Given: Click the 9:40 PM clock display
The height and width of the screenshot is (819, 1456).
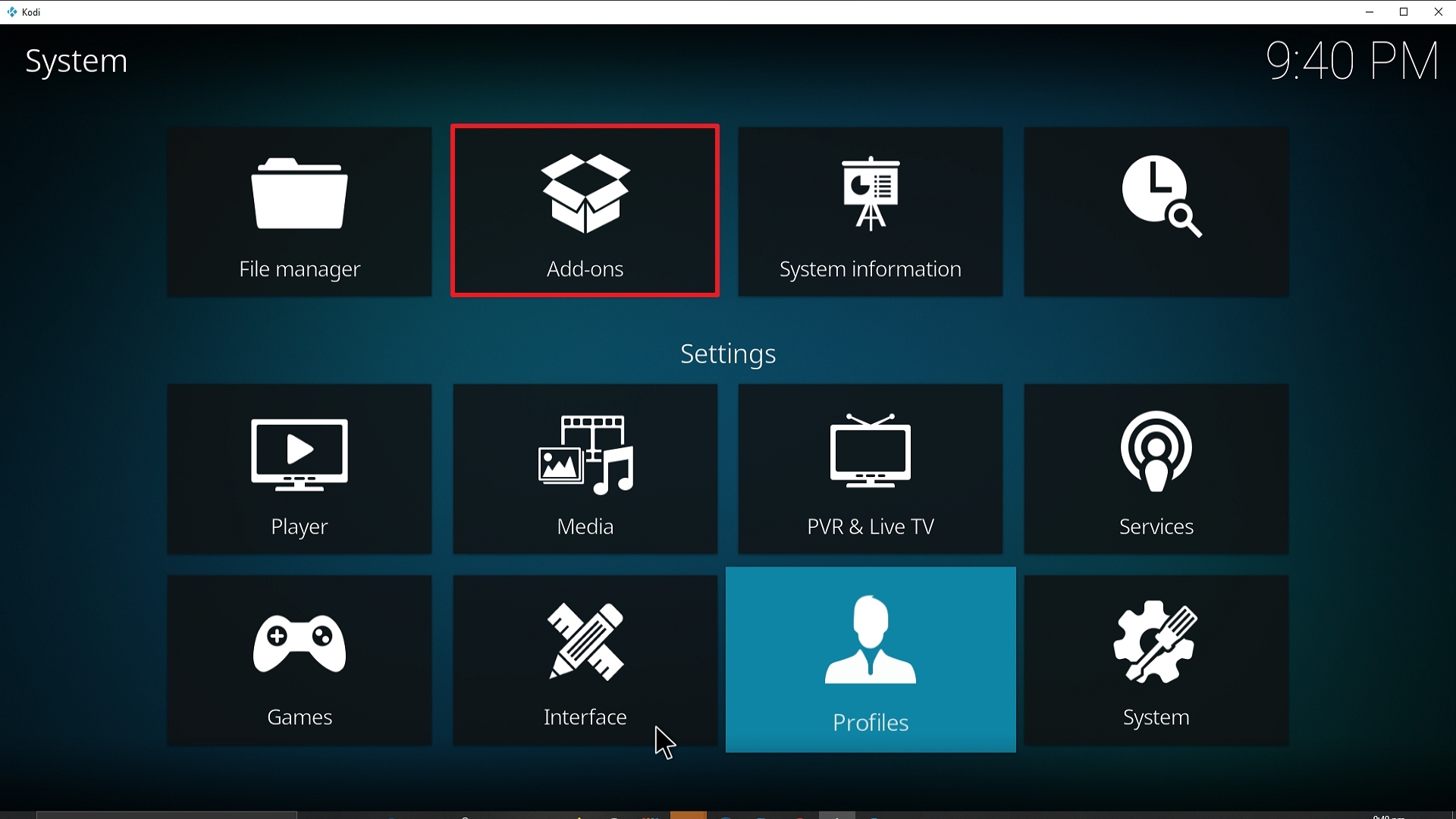Looking at the screenshot, I should point(1353,61).
